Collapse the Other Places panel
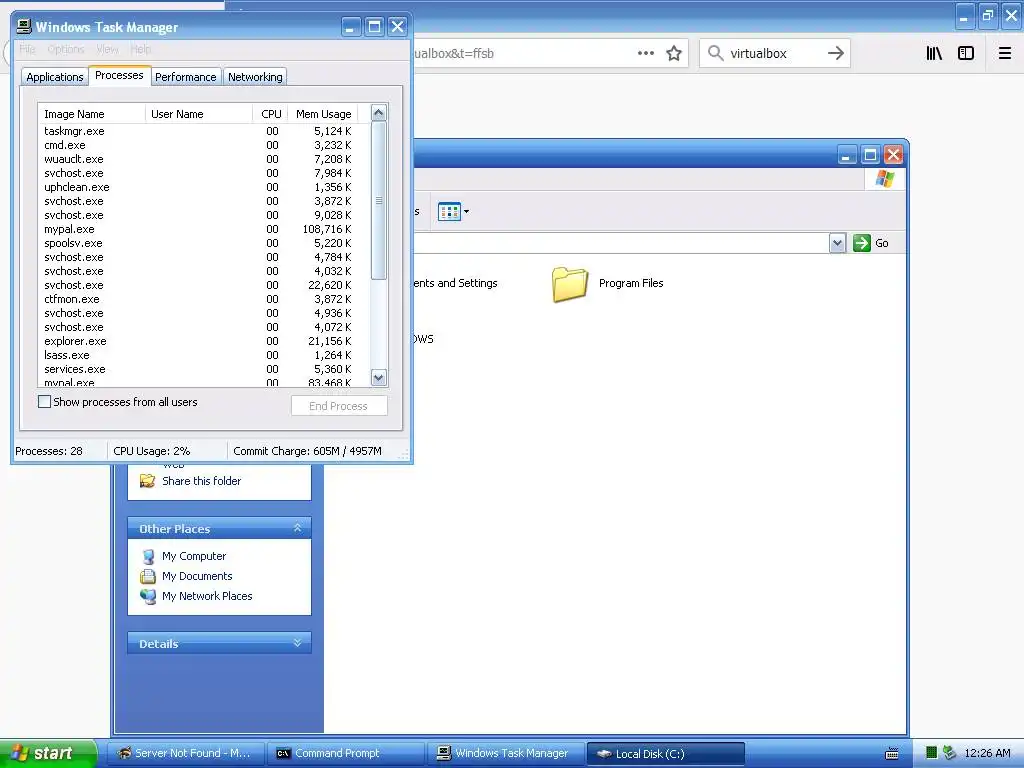The width and height of the screenshot is (1024, 768). [x=297, y=528]
